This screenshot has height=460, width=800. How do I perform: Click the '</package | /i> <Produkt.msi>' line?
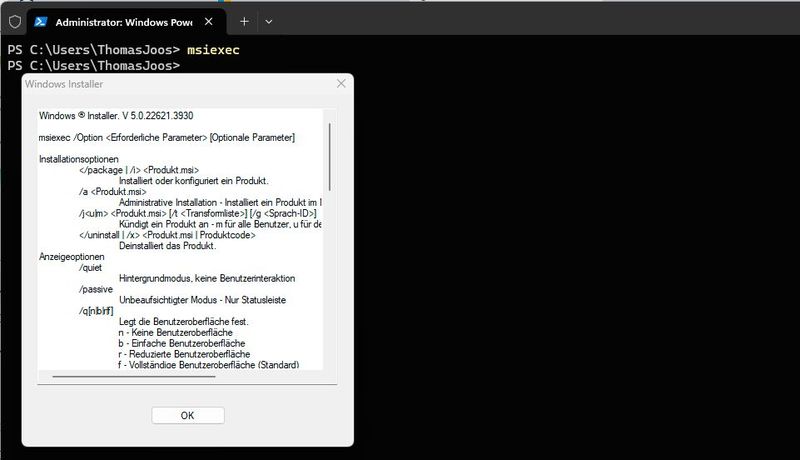139,170
